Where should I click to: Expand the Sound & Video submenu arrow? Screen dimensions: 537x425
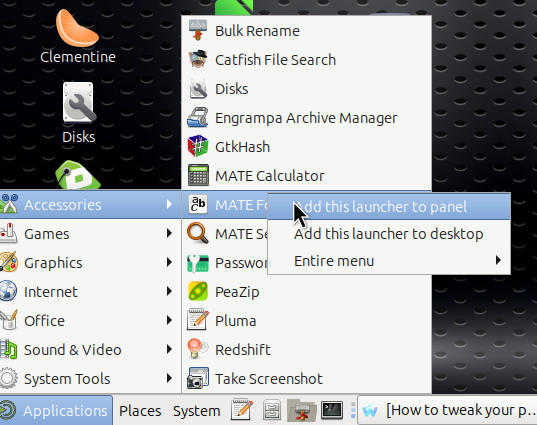click(169, 349)
